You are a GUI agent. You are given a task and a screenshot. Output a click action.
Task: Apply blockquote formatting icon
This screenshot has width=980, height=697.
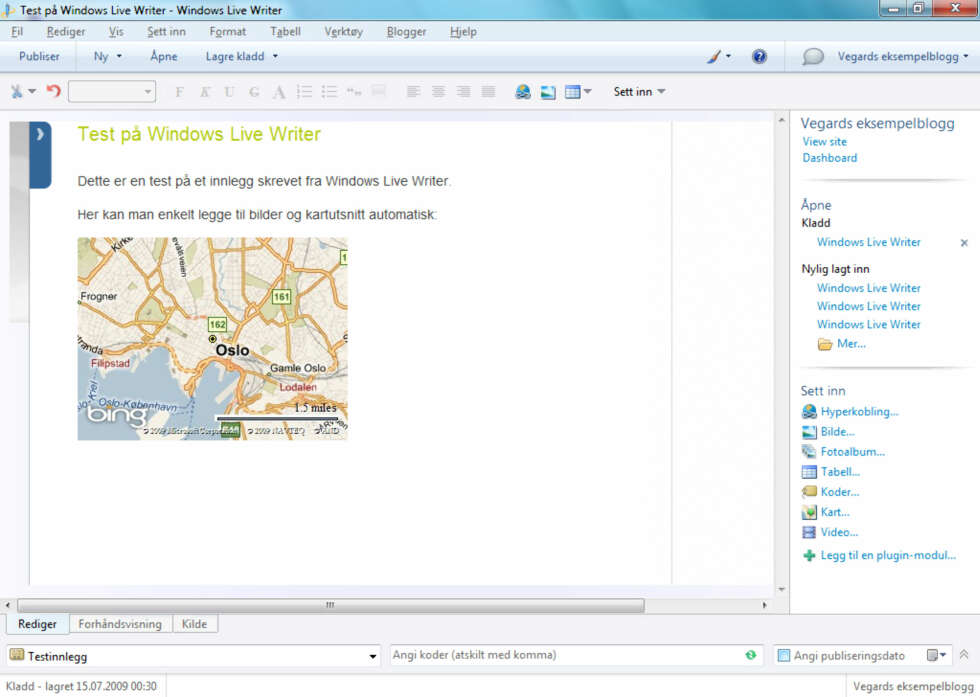pos(354,92)
